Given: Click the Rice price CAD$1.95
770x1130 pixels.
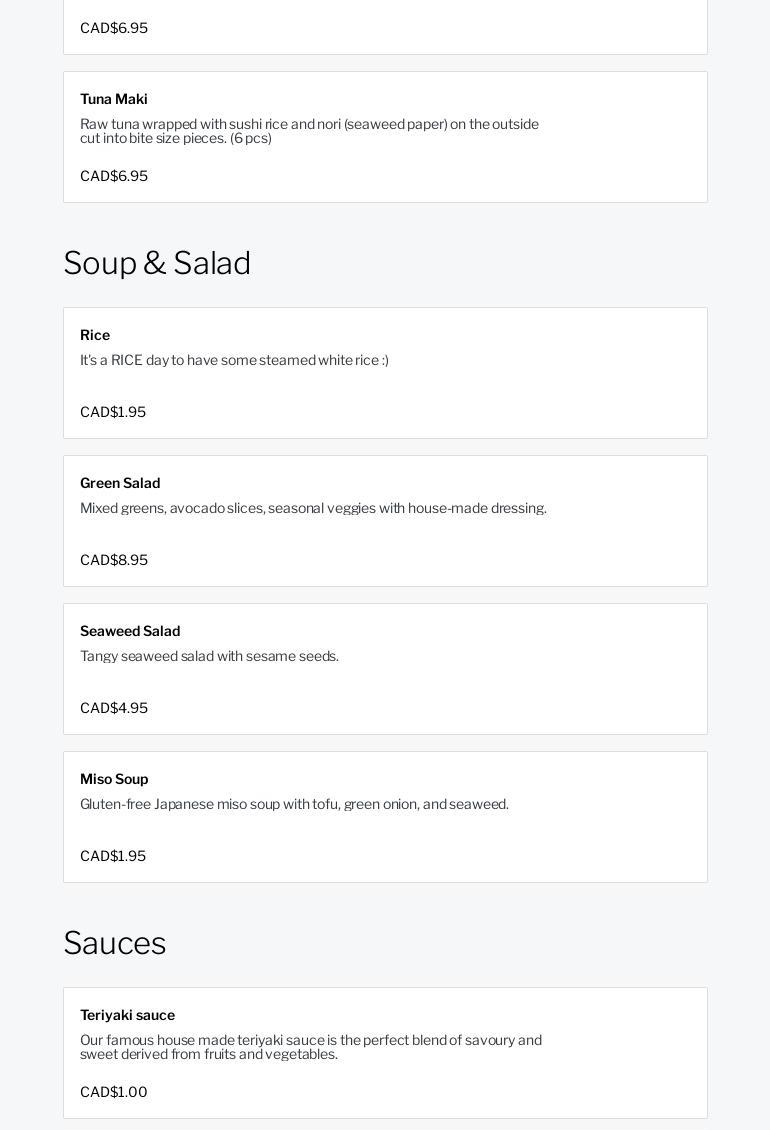Looking at the screenshot, I should pyautogui.click(x=113, y=412).
